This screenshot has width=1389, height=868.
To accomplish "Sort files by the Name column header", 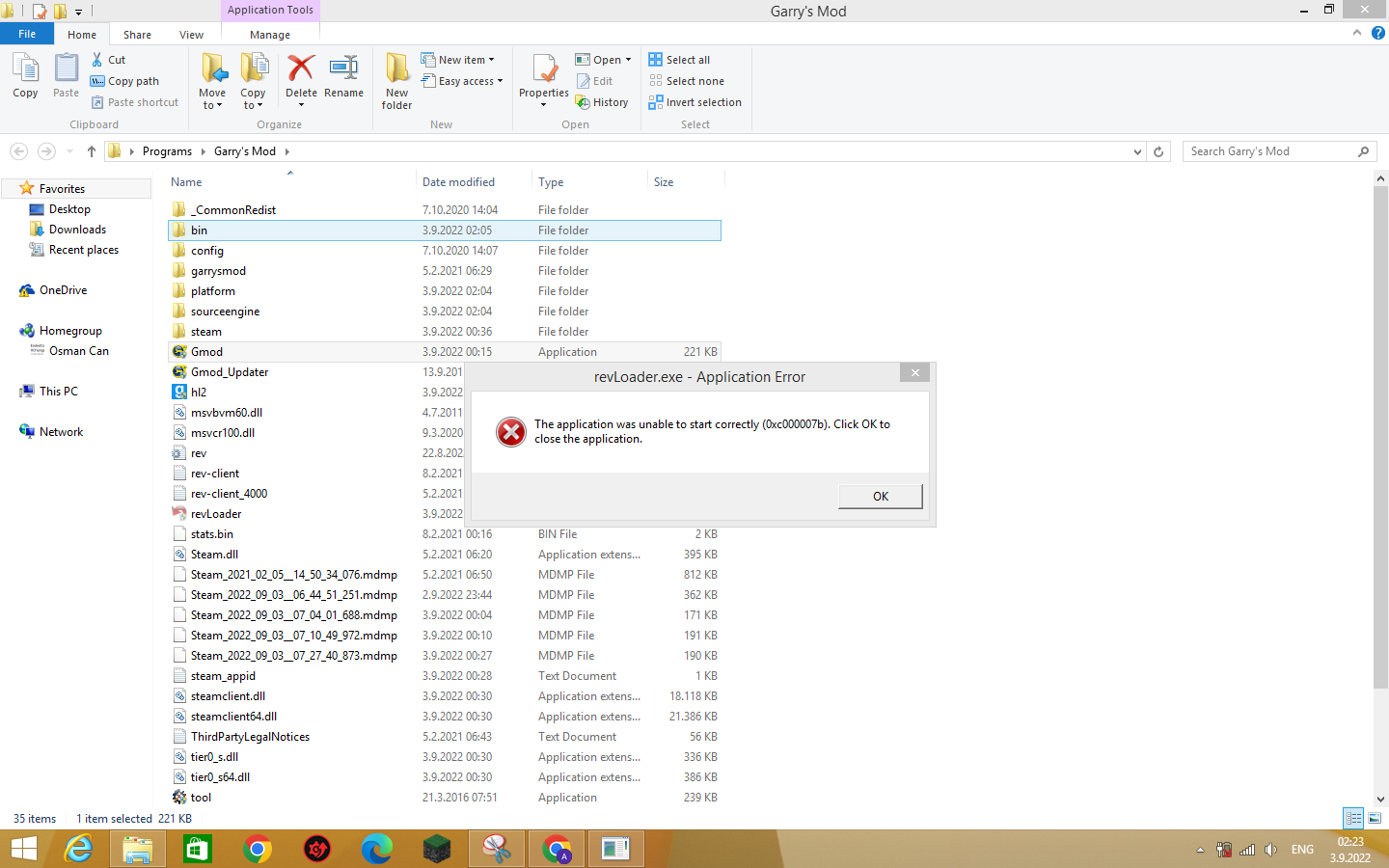I will point(289,181).
